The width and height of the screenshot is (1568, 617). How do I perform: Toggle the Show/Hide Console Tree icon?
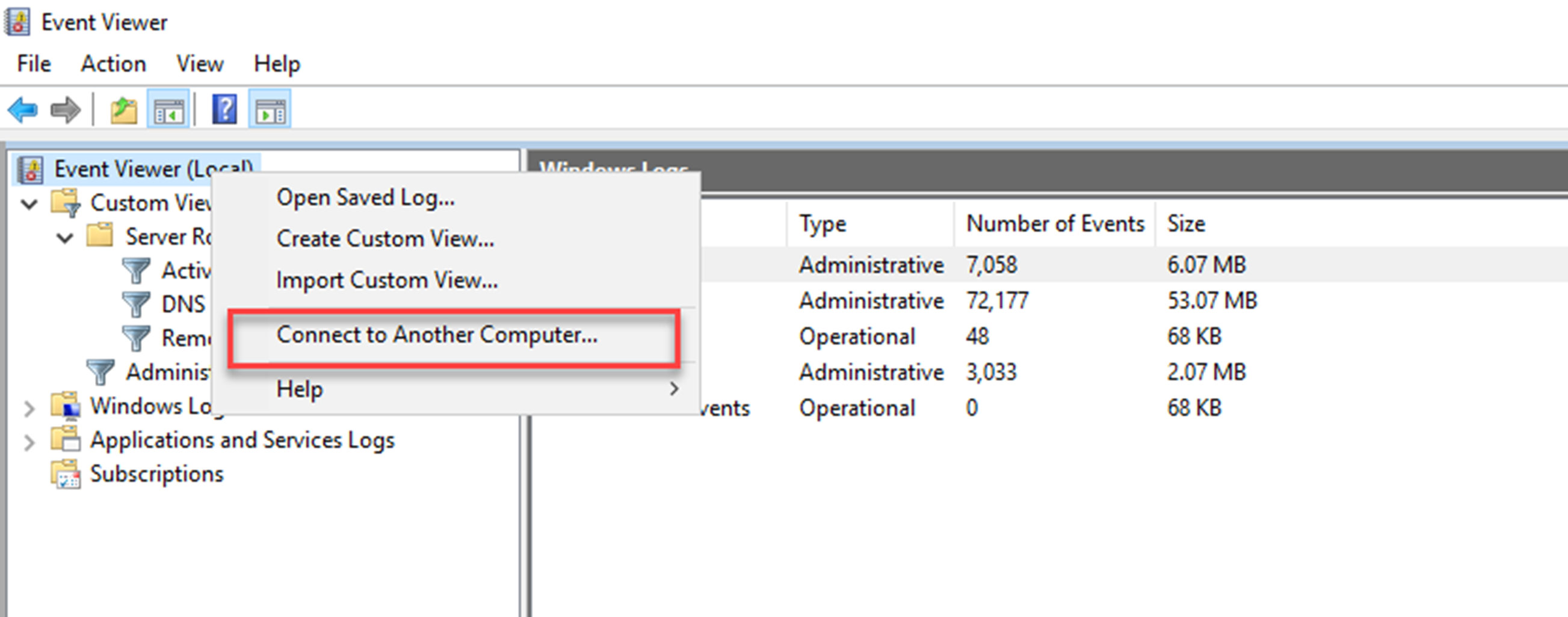coord(168,110)
